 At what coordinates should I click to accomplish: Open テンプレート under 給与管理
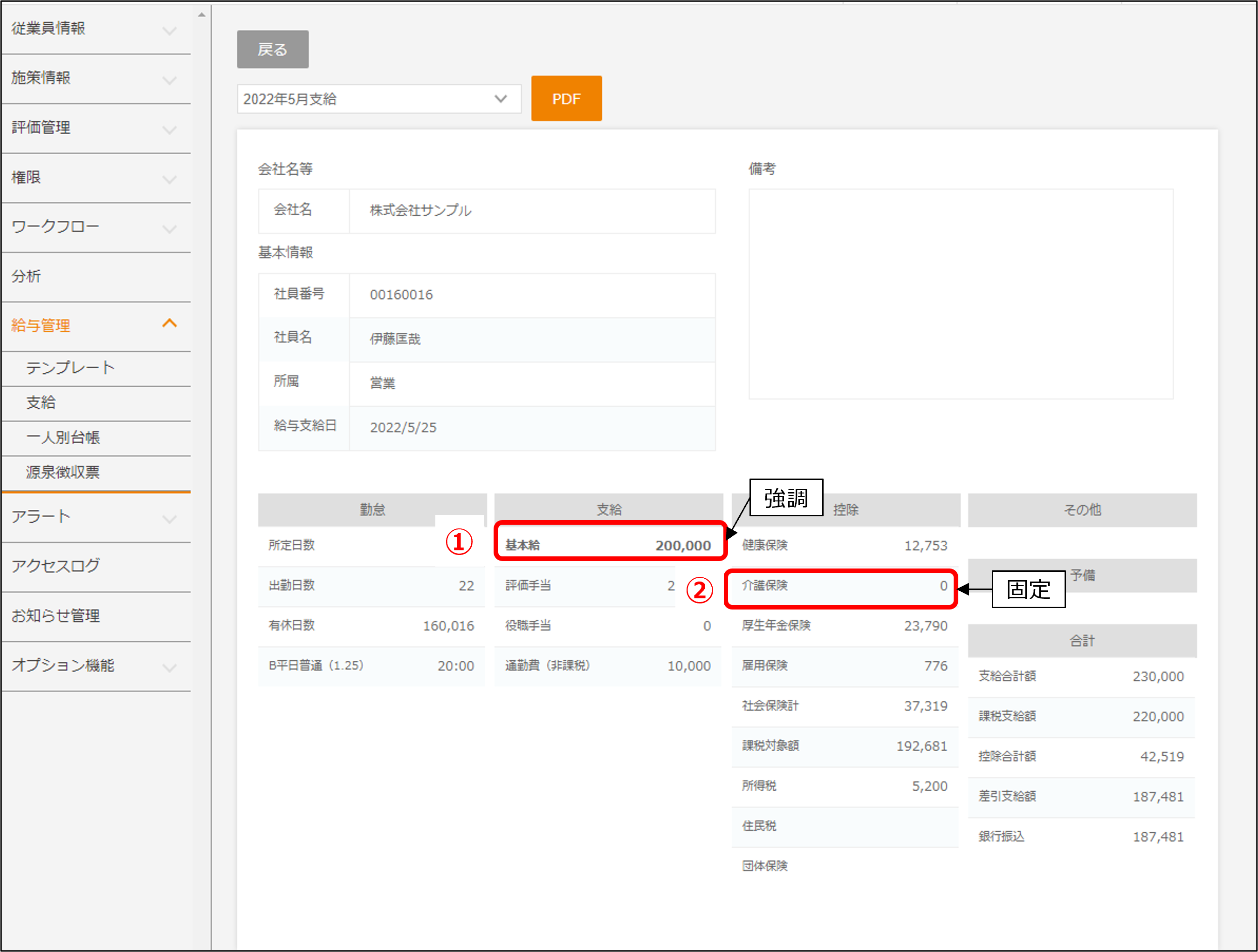pyautogui.click(x=70, y=368)
